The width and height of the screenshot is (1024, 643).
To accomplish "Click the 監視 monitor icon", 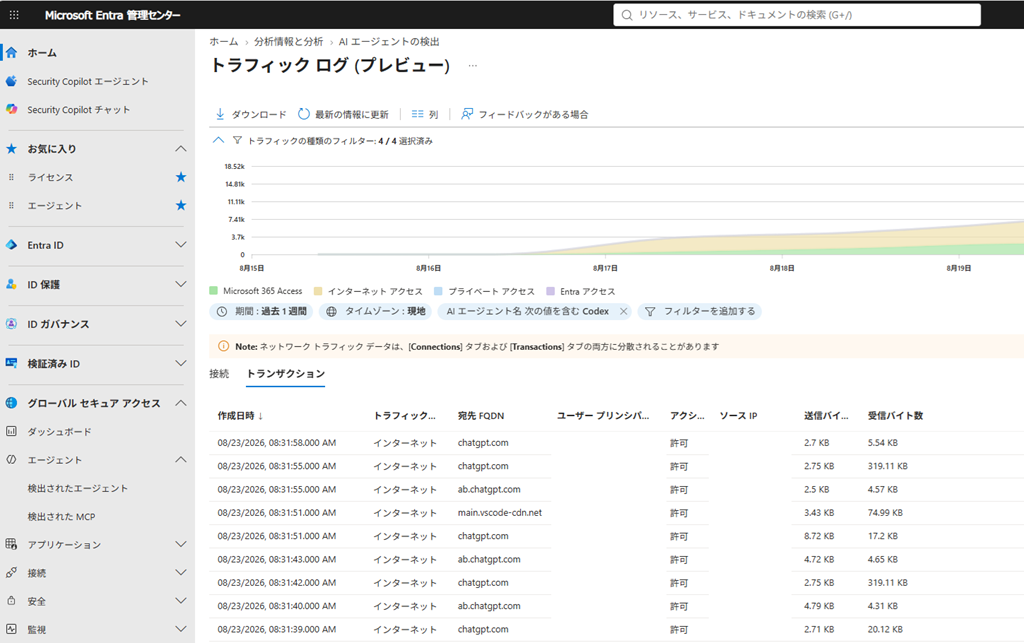I will pyautogui.click(x=11, y=629).
